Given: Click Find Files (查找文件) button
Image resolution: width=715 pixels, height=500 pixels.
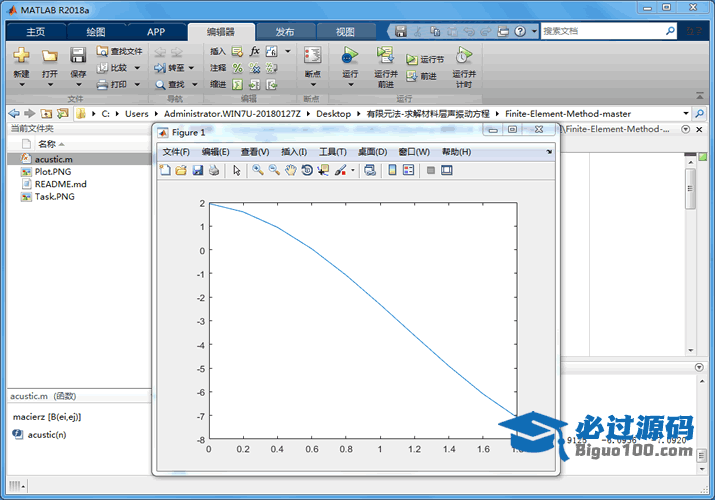Looking at the screenshot, I should click(119, 52).
